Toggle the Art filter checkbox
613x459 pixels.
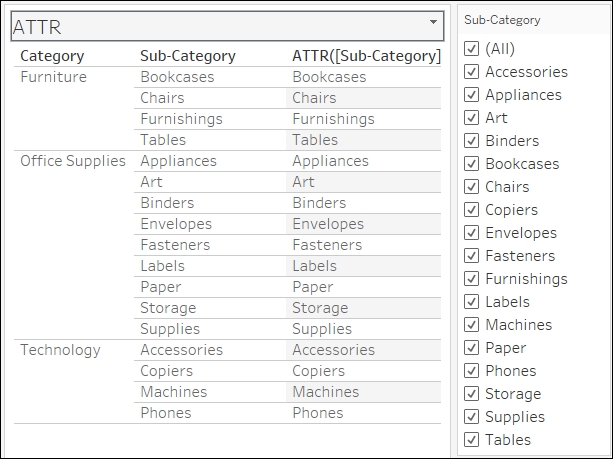pos(471,118)
